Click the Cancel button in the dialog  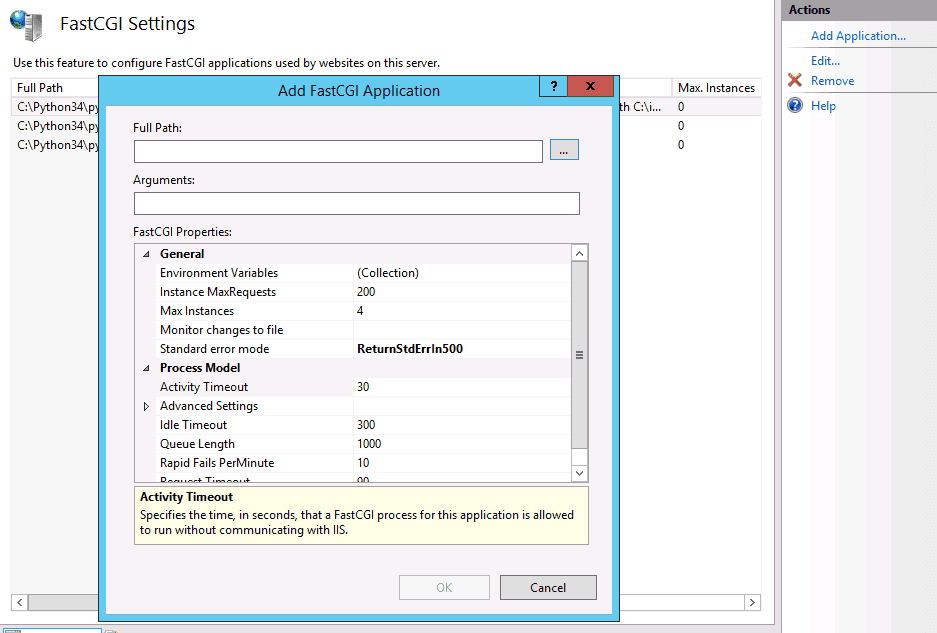pyautogui.click(x=548, y=587)
